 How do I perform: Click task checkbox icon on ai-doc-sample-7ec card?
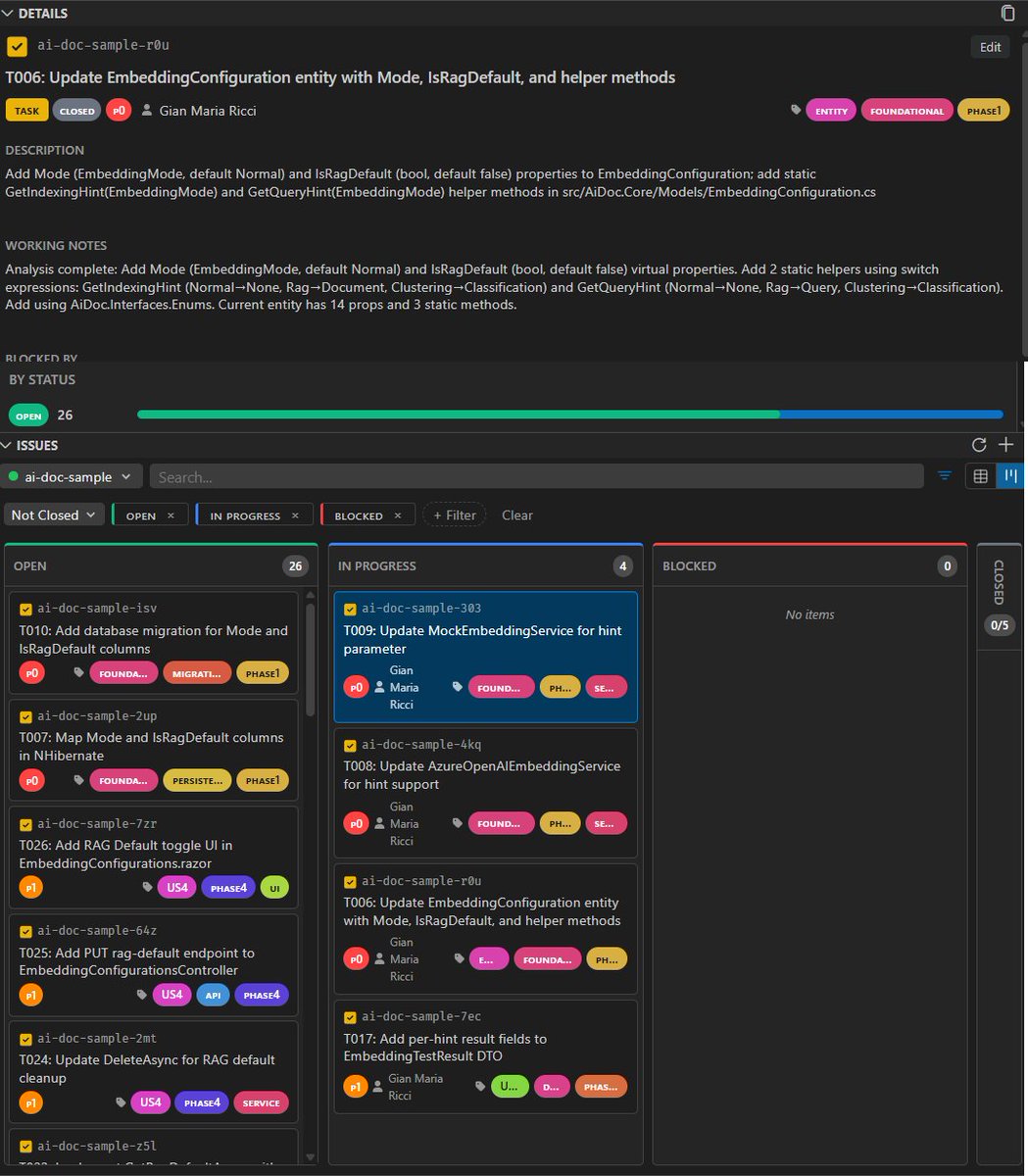coord(350,1016)
